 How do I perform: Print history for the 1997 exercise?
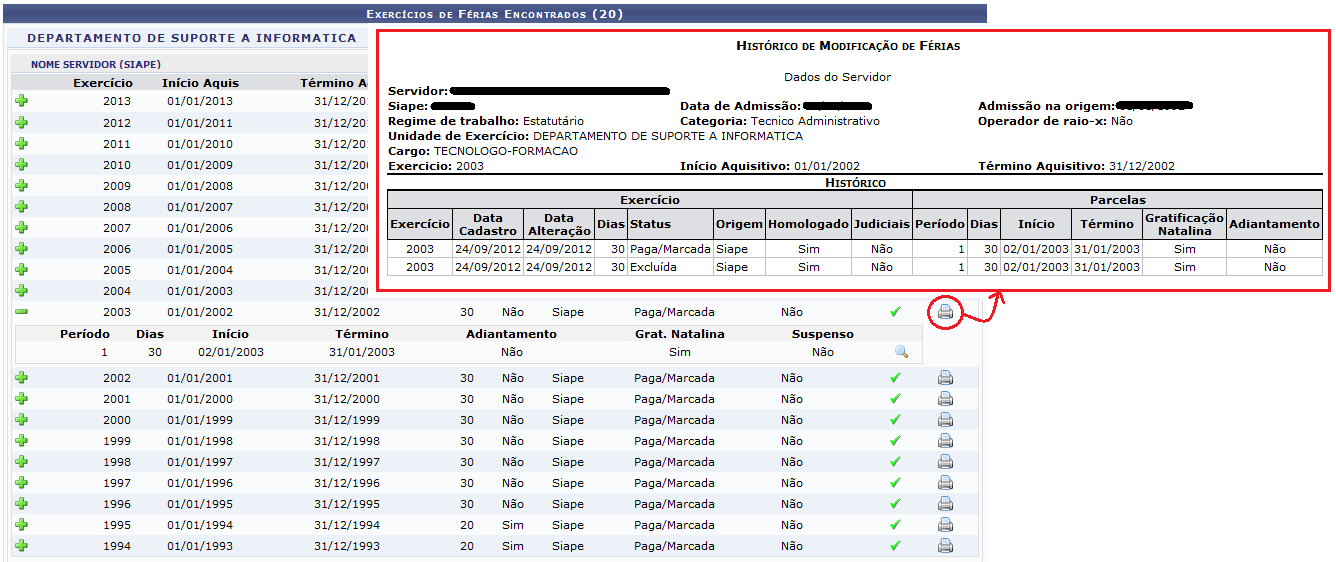945,483
